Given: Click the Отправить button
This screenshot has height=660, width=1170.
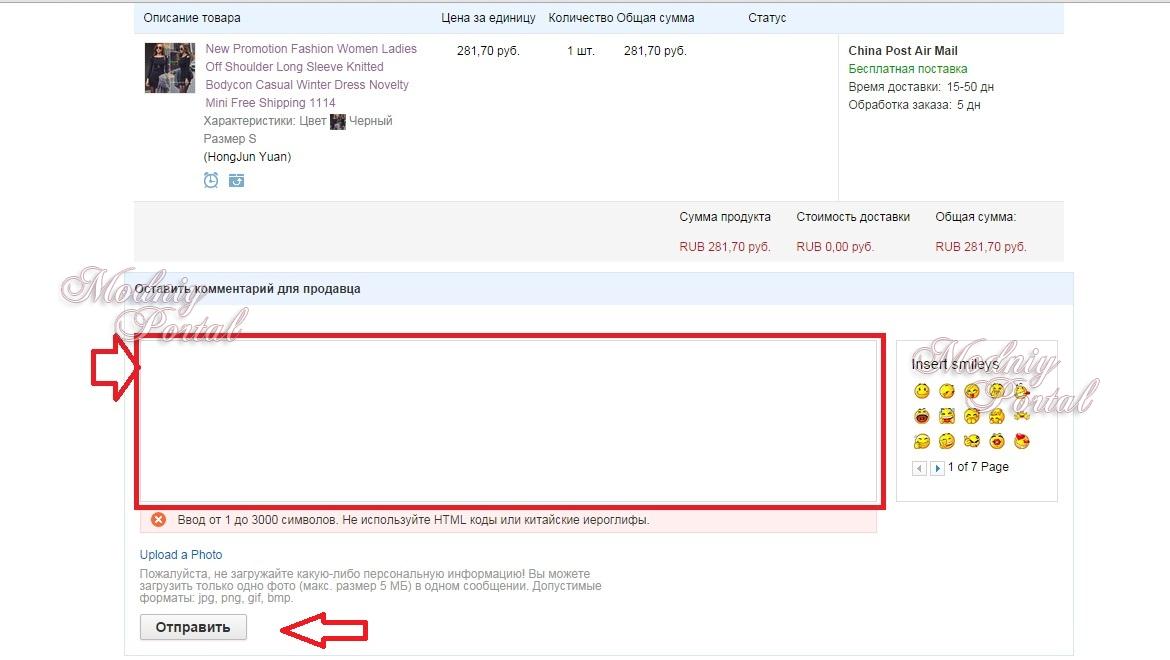Looking at the screenshot, I should (193, 627).
